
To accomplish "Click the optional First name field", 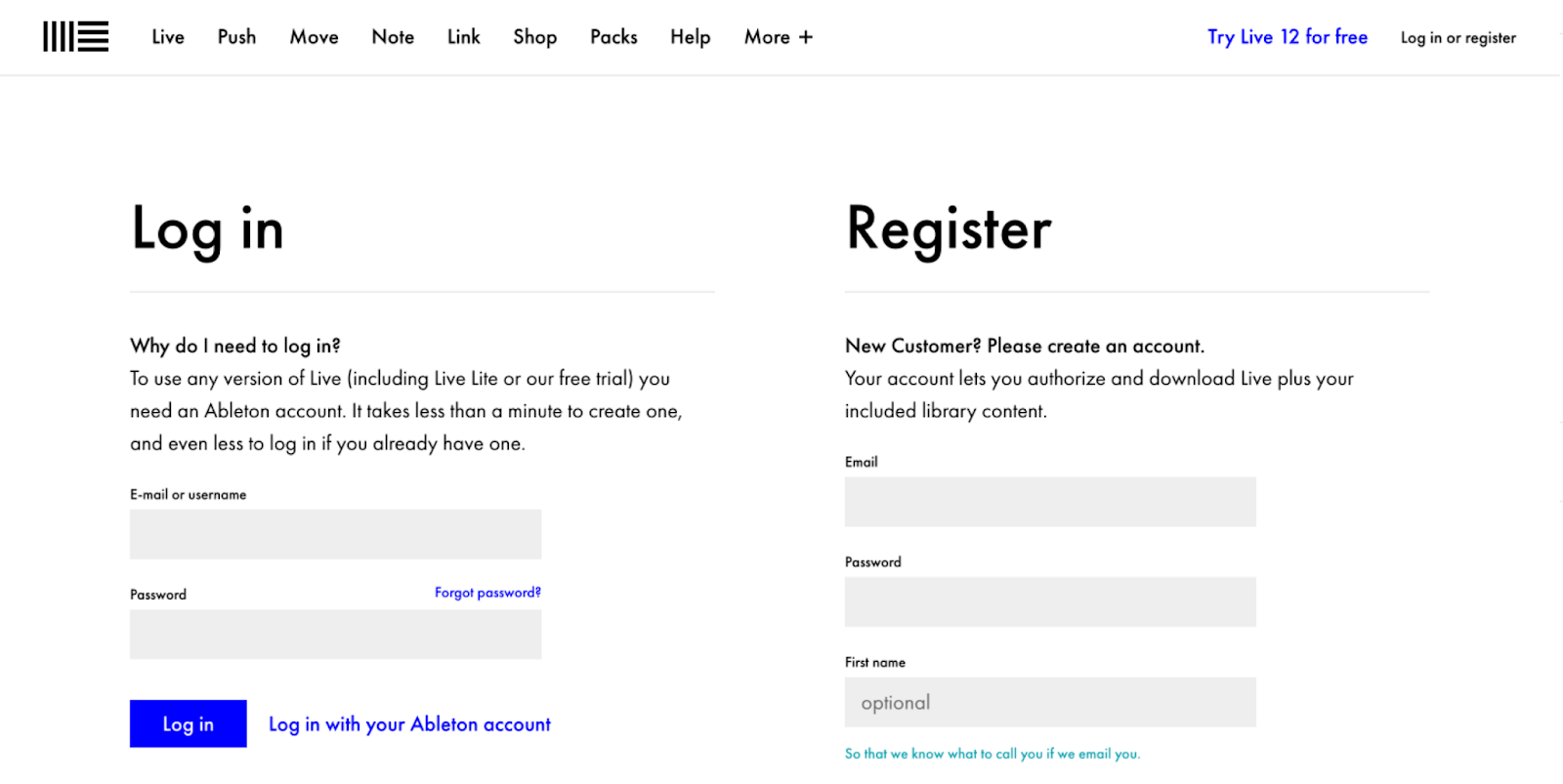I will (x=1050, y=702).
